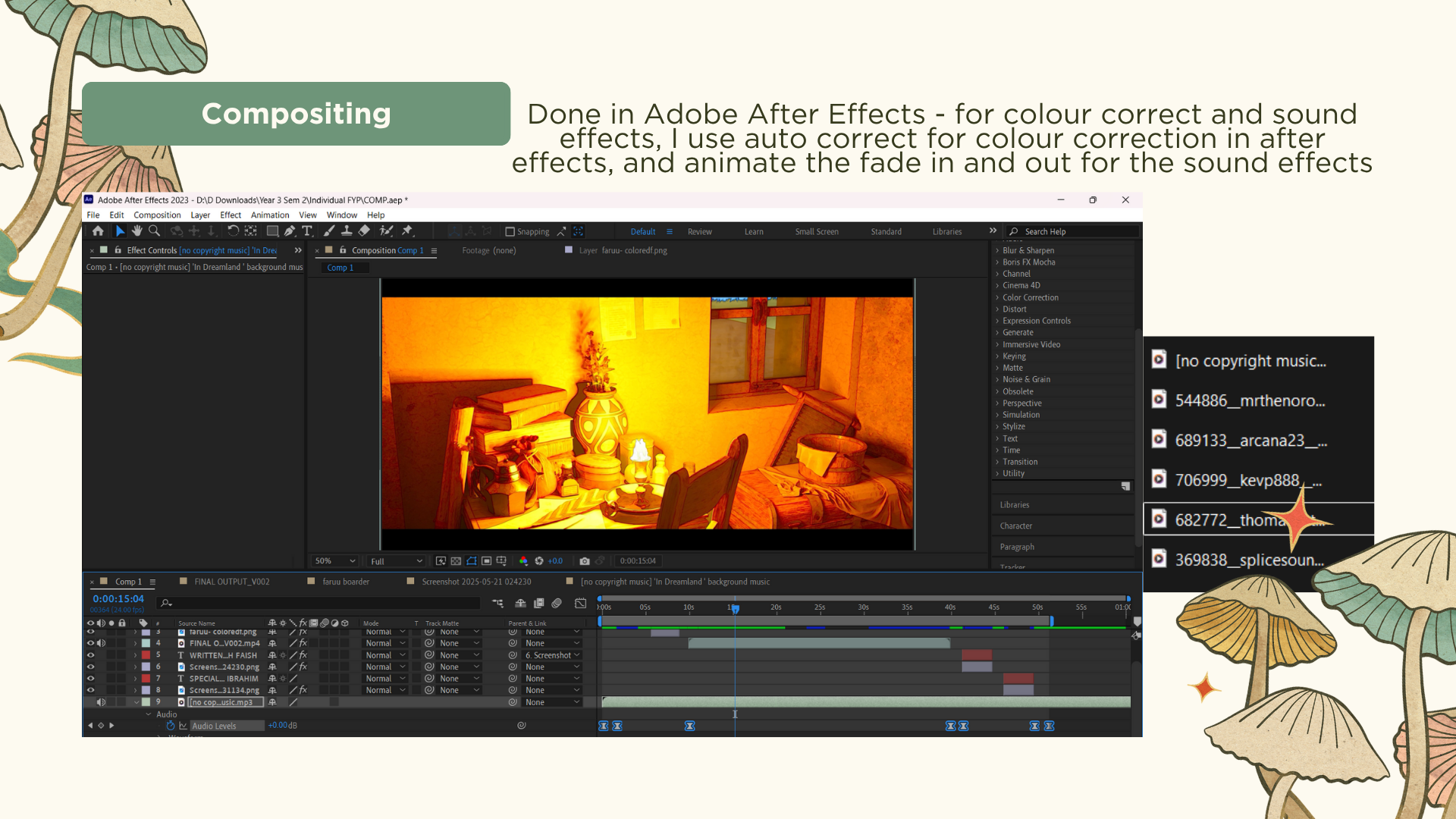Toggle the transparency grid in viewer
This screenshot has height=819, width=1456.
(x=456, y=561)
